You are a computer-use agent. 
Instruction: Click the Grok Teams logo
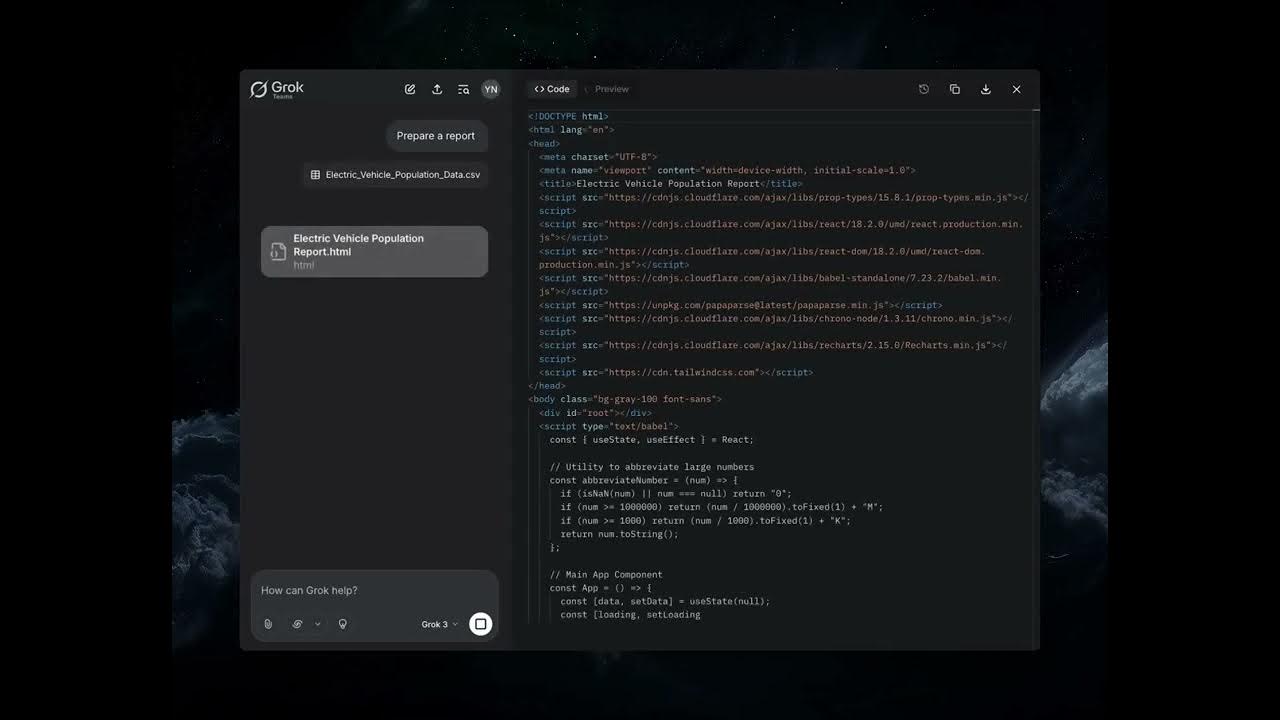coord(277,89)
